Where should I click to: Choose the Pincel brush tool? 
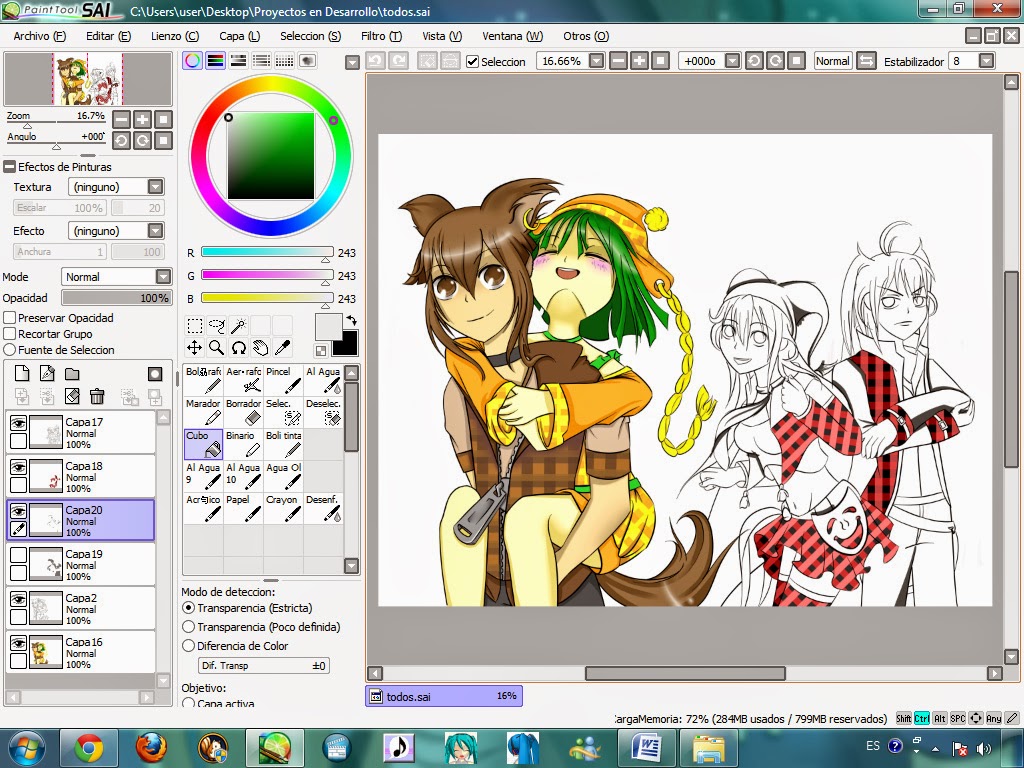283,380
